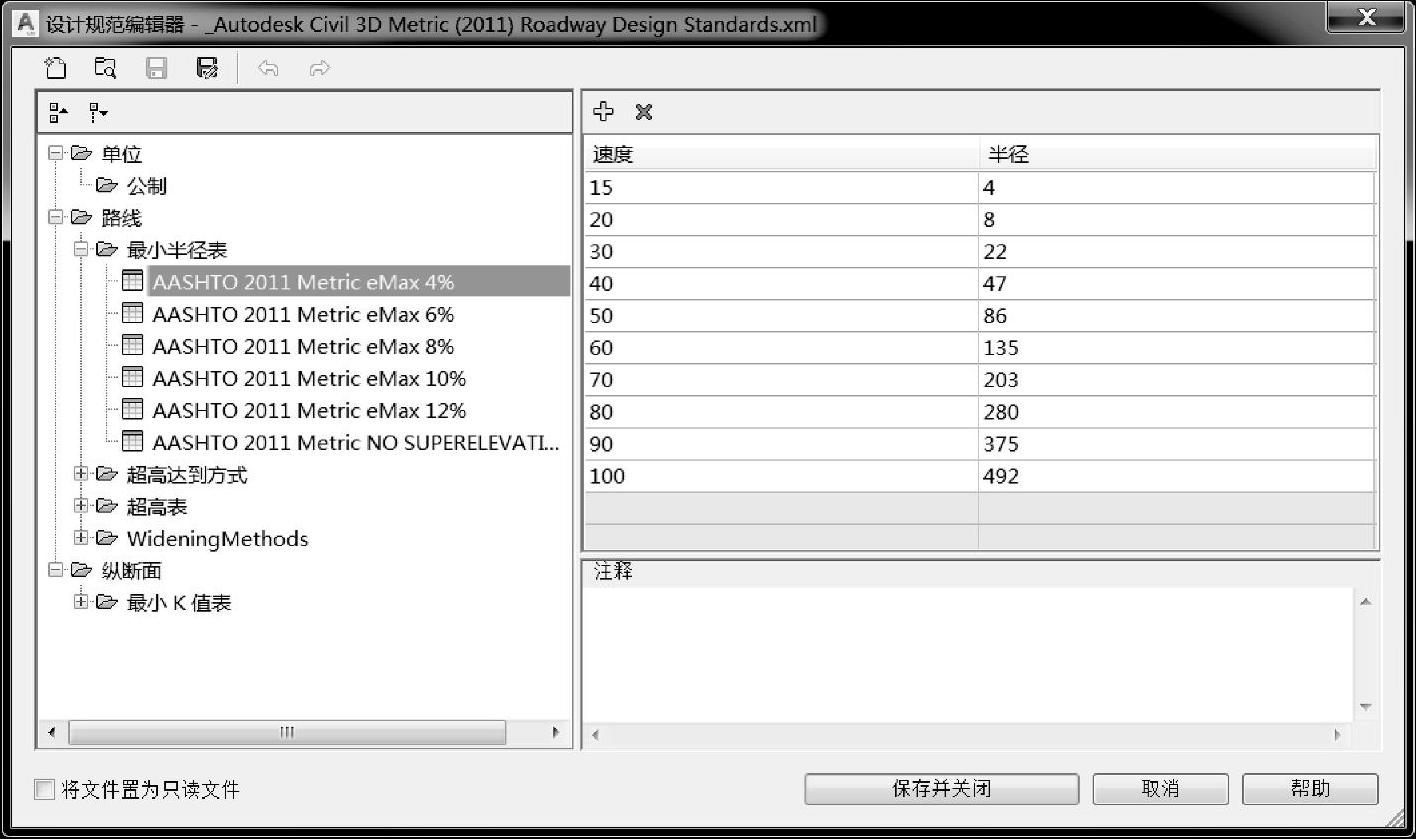Click the Redo arrow icon
The height and width of the screenshot is (839, 1416).
tap(319, 68)
